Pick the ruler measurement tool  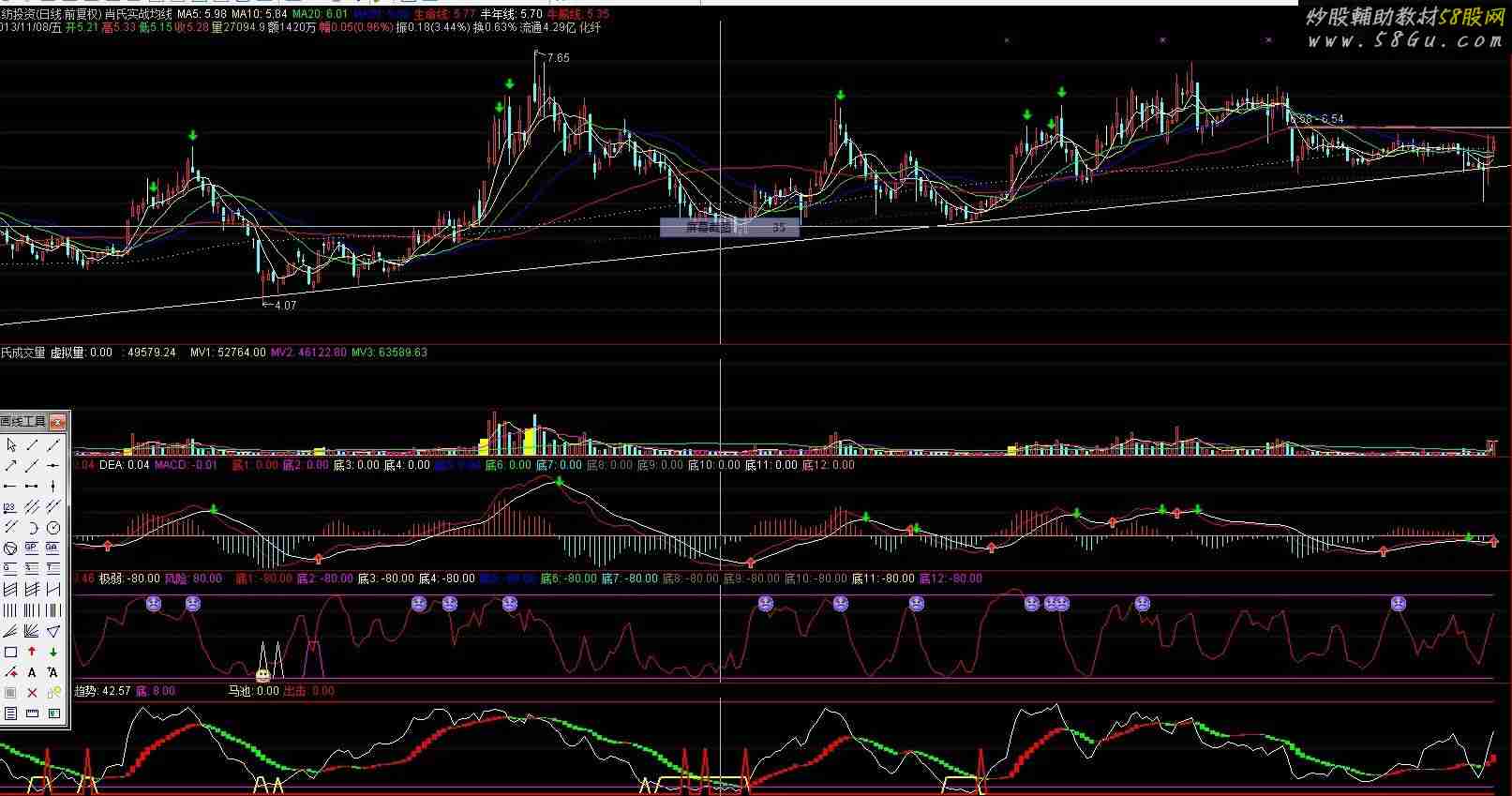(x=32, y=713)
